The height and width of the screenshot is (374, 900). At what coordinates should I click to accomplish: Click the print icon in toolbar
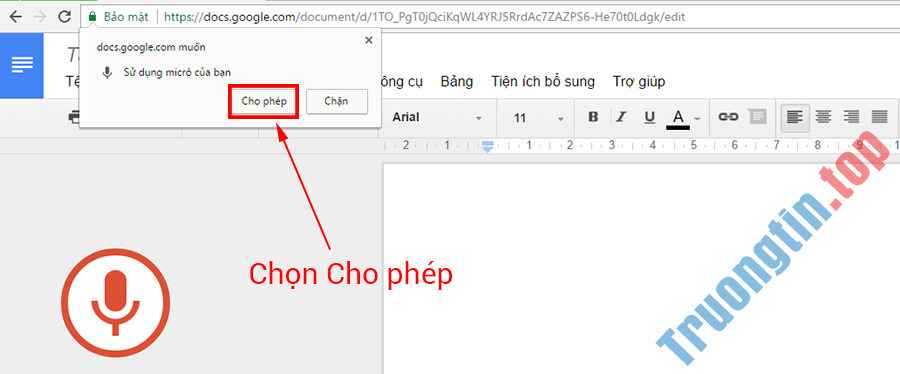[73, 117]
